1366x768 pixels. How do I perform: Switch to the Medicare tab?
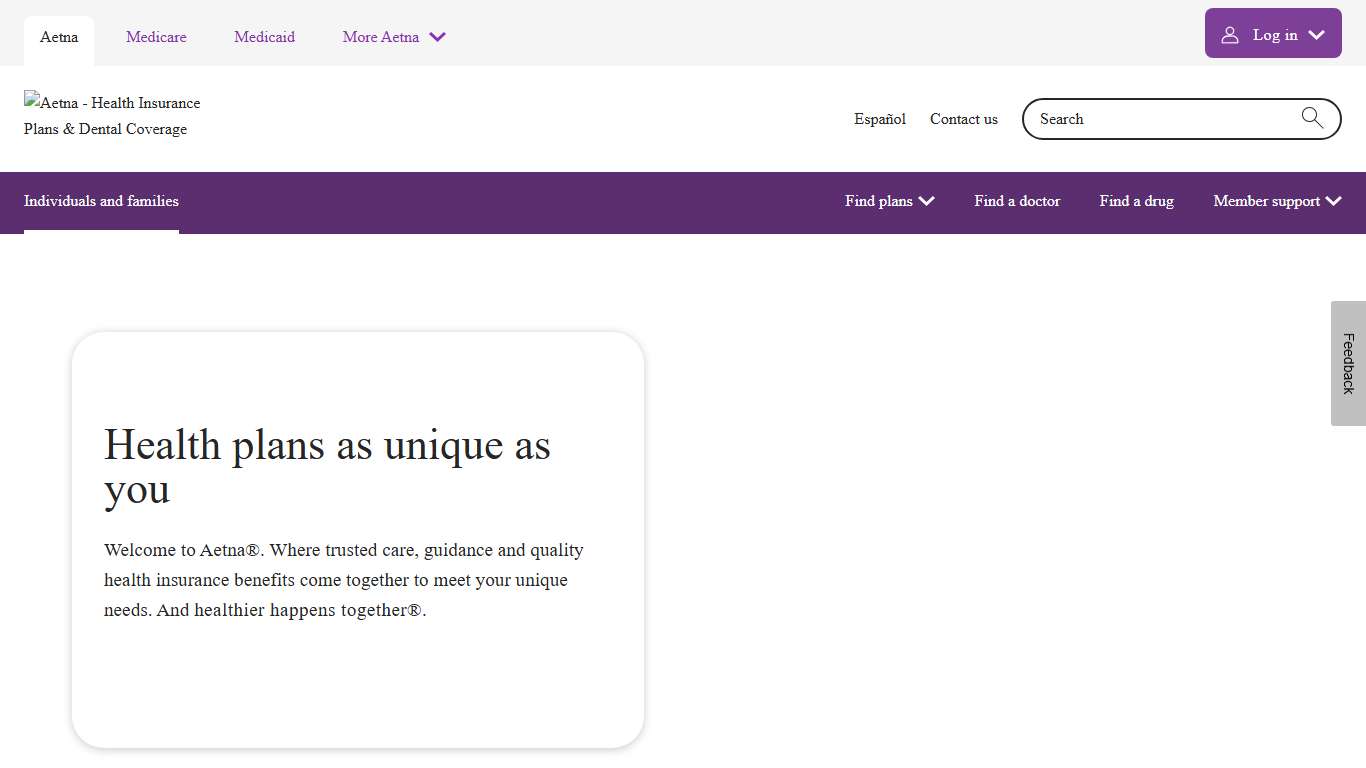point(156,37)
